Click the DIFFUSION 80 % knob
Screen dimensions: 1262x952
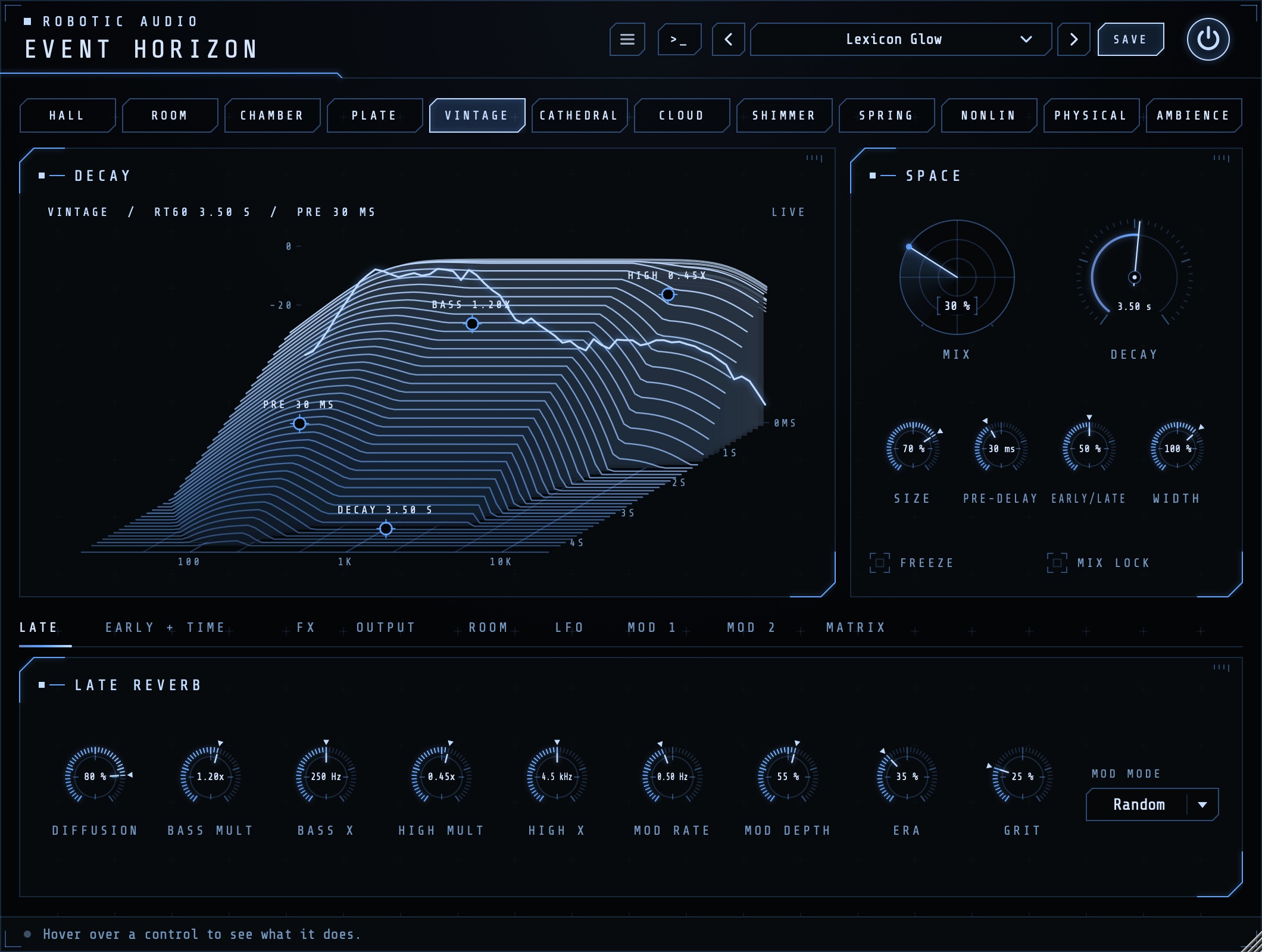tap(95, 776)
